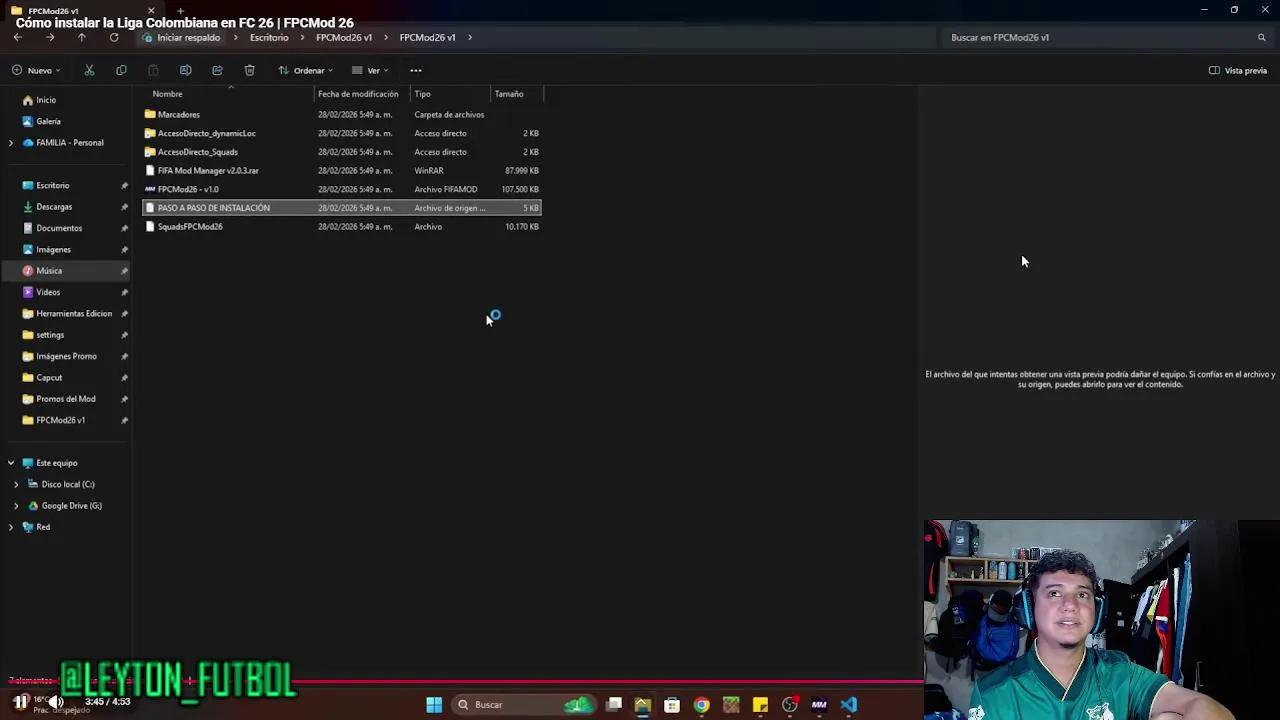The image size is (1280, 720).
Task: Open Sticky Notes taskbar icon
Action: click(760, 705)
